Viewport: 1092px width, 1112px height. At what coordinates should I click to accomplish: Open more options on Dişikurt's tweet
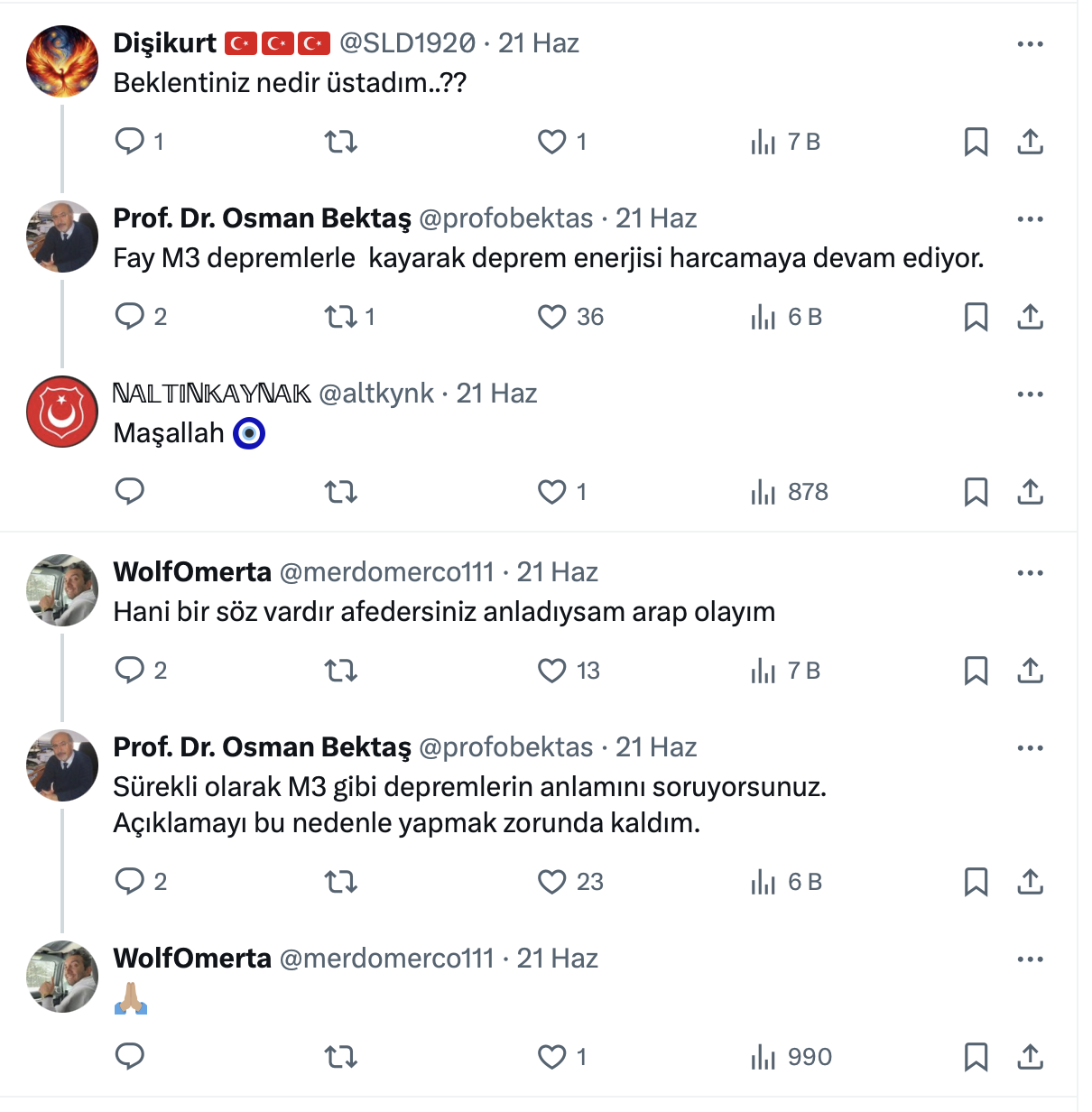[1030, 44]
